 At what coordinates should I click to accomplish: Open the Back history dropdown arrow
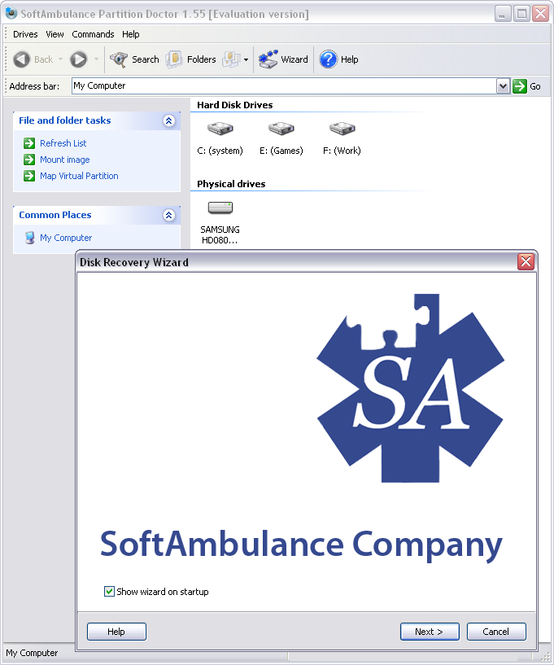point(61,59)
